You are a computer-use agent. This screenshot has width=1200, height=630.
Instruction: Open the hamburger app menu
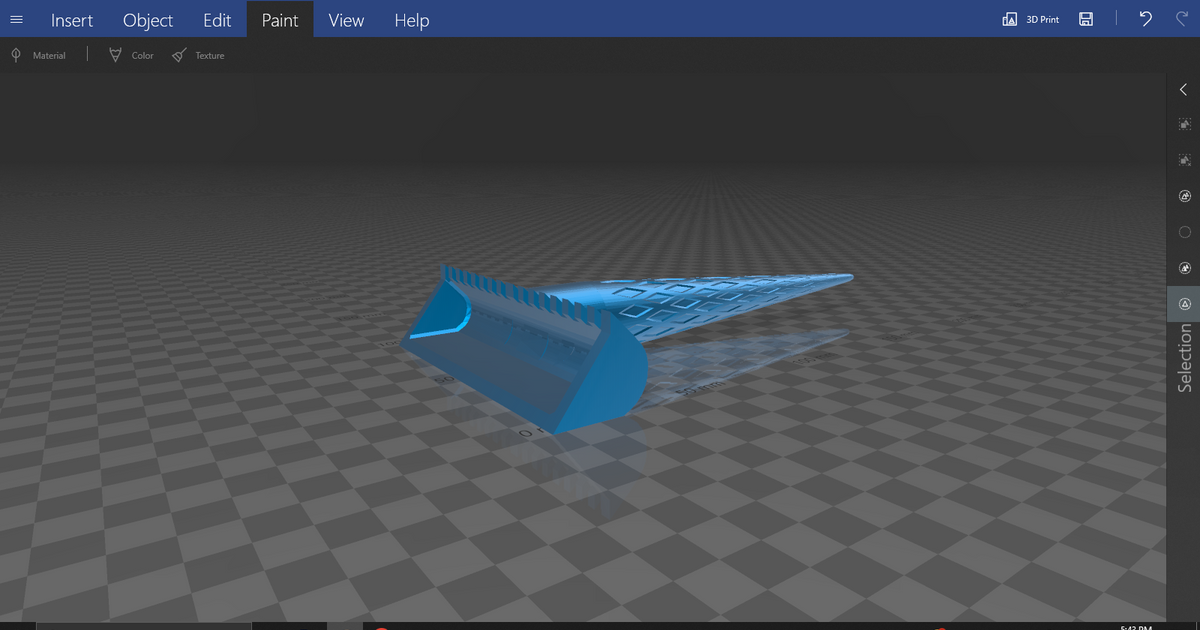(16, 18)
